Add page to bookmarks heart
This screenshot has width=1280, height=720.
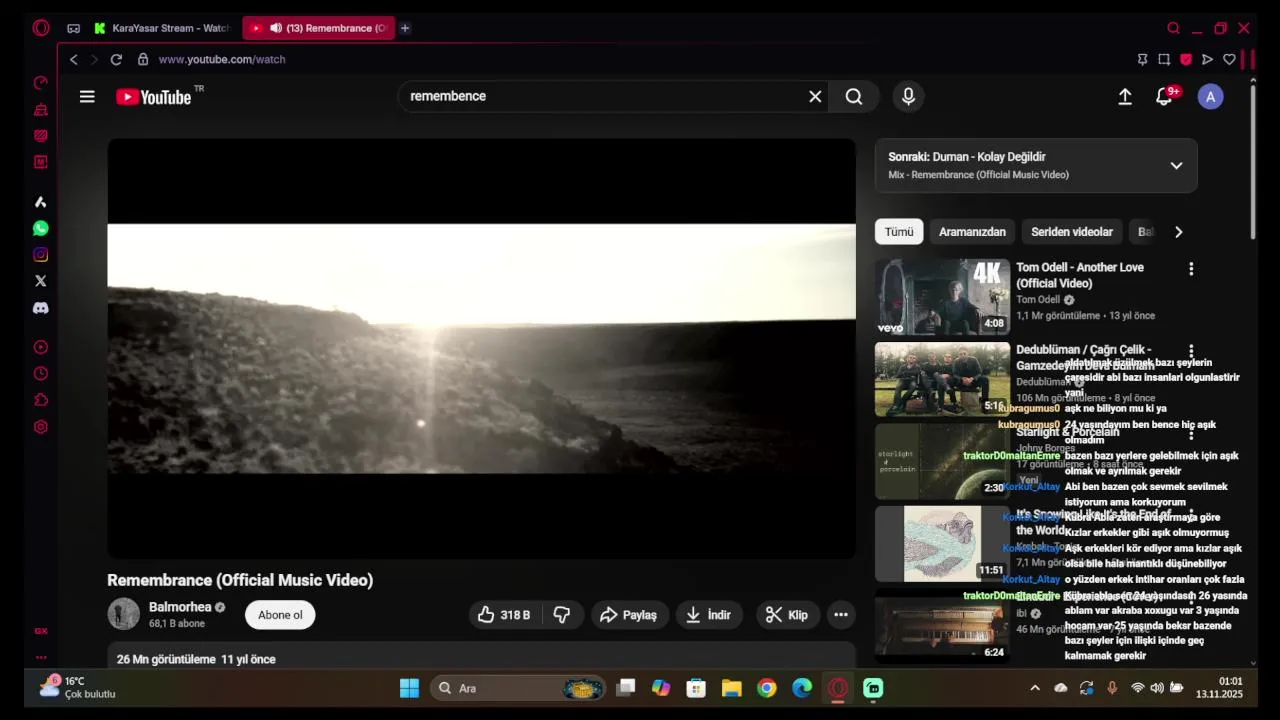click(x=1229, y=60)
